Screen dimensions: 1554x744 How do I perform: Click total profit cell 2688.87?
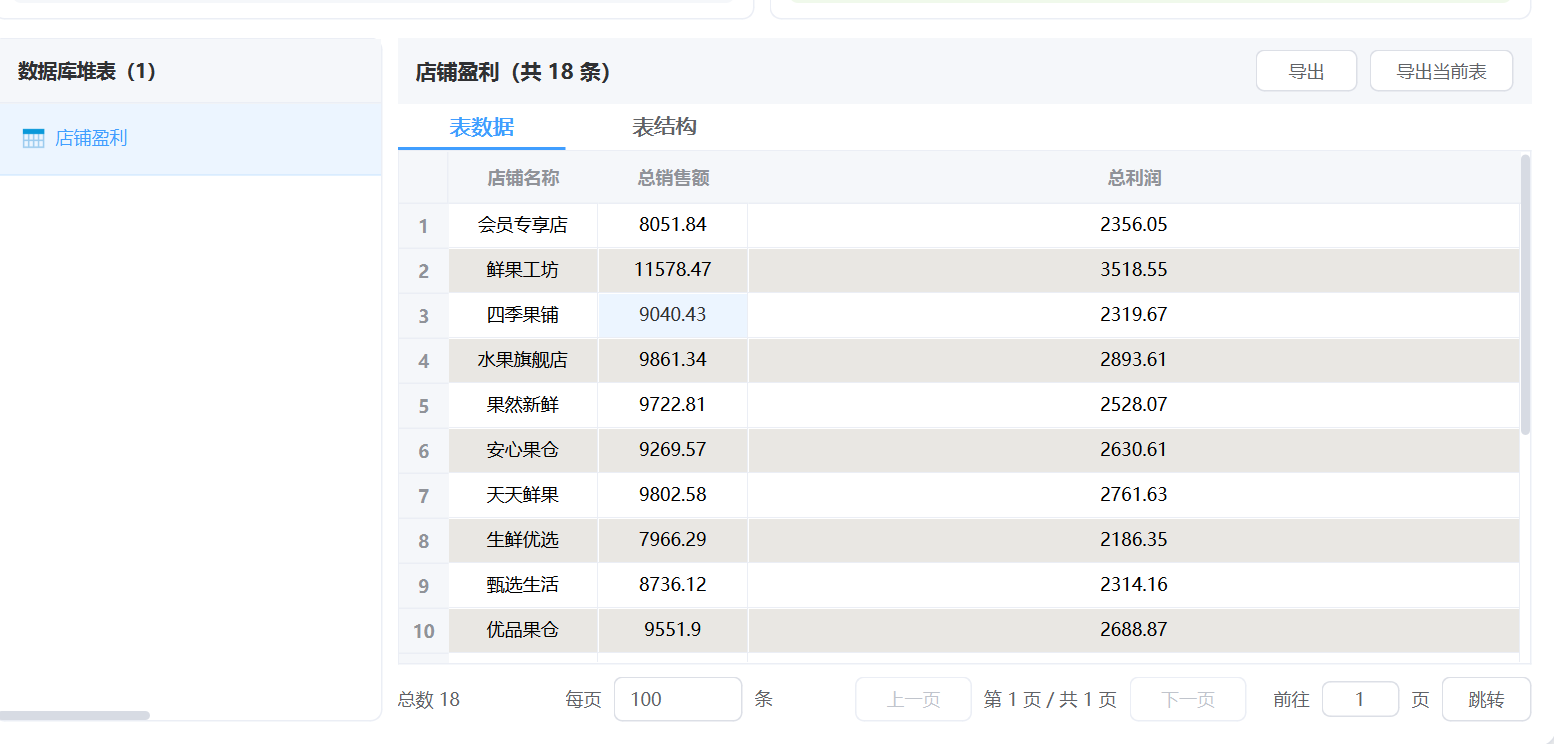tap(1133, 630)
